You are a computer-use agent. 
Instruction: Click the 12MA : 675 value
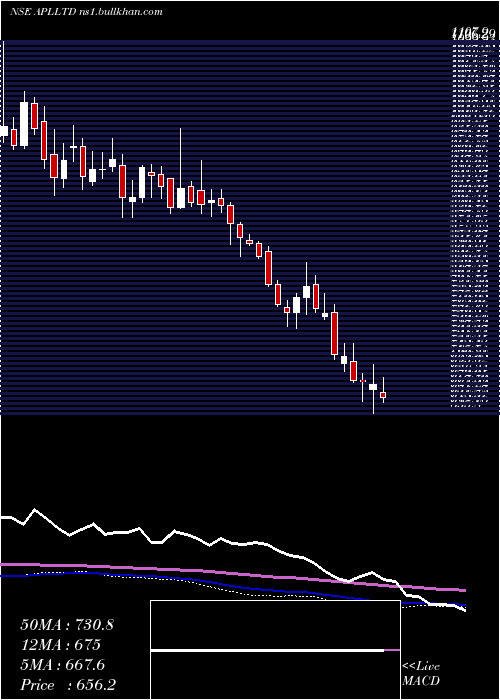coord(61,645)
